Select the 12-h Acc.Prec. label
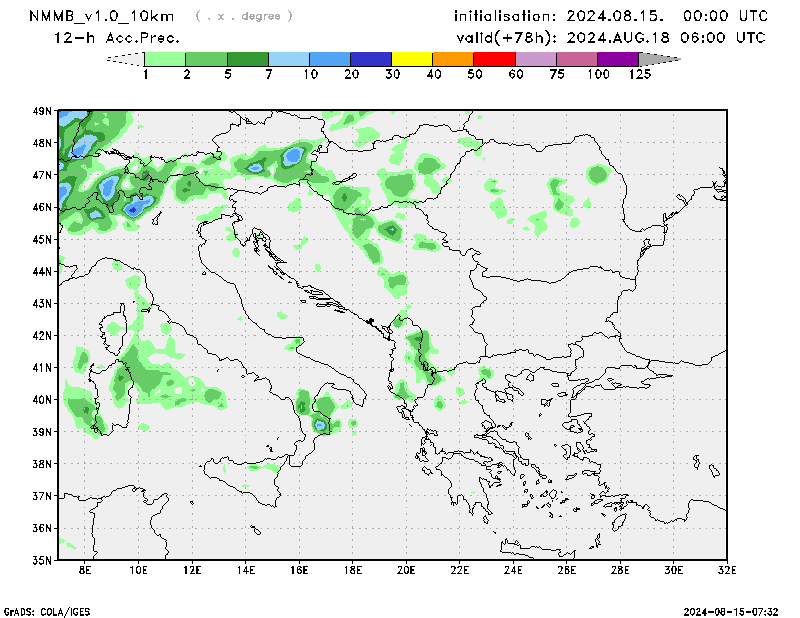This screenshot has height=618, width=800. [117, 38]
